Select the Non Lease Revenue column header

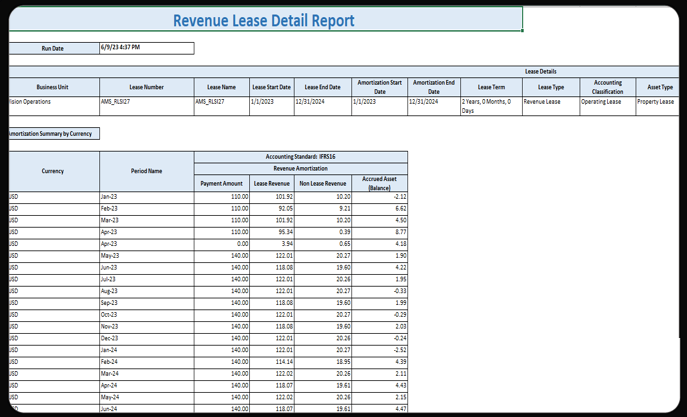(322, 183)
